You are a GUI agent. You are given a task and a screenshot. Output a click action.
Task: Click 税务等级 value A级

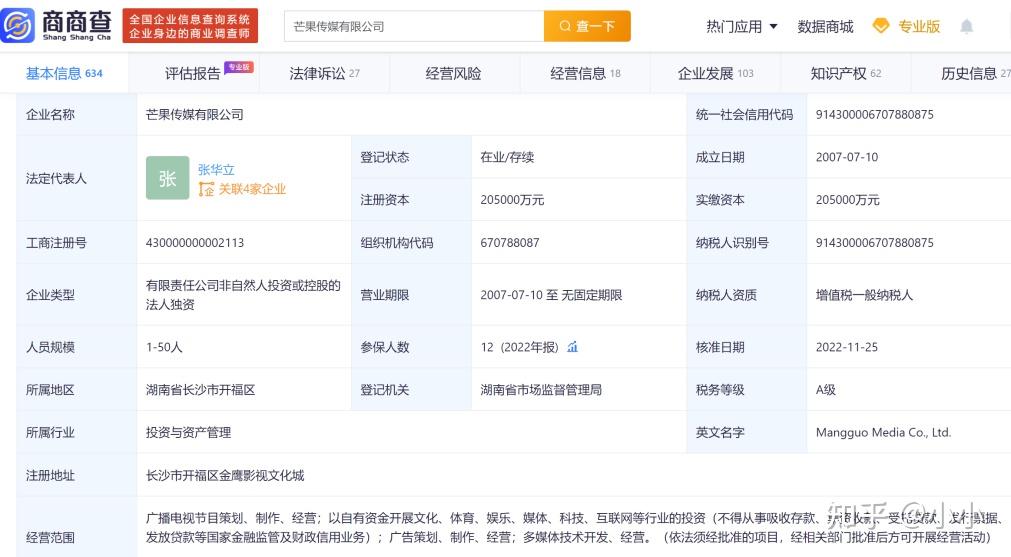pyautogui.click(x=825, y=389)
